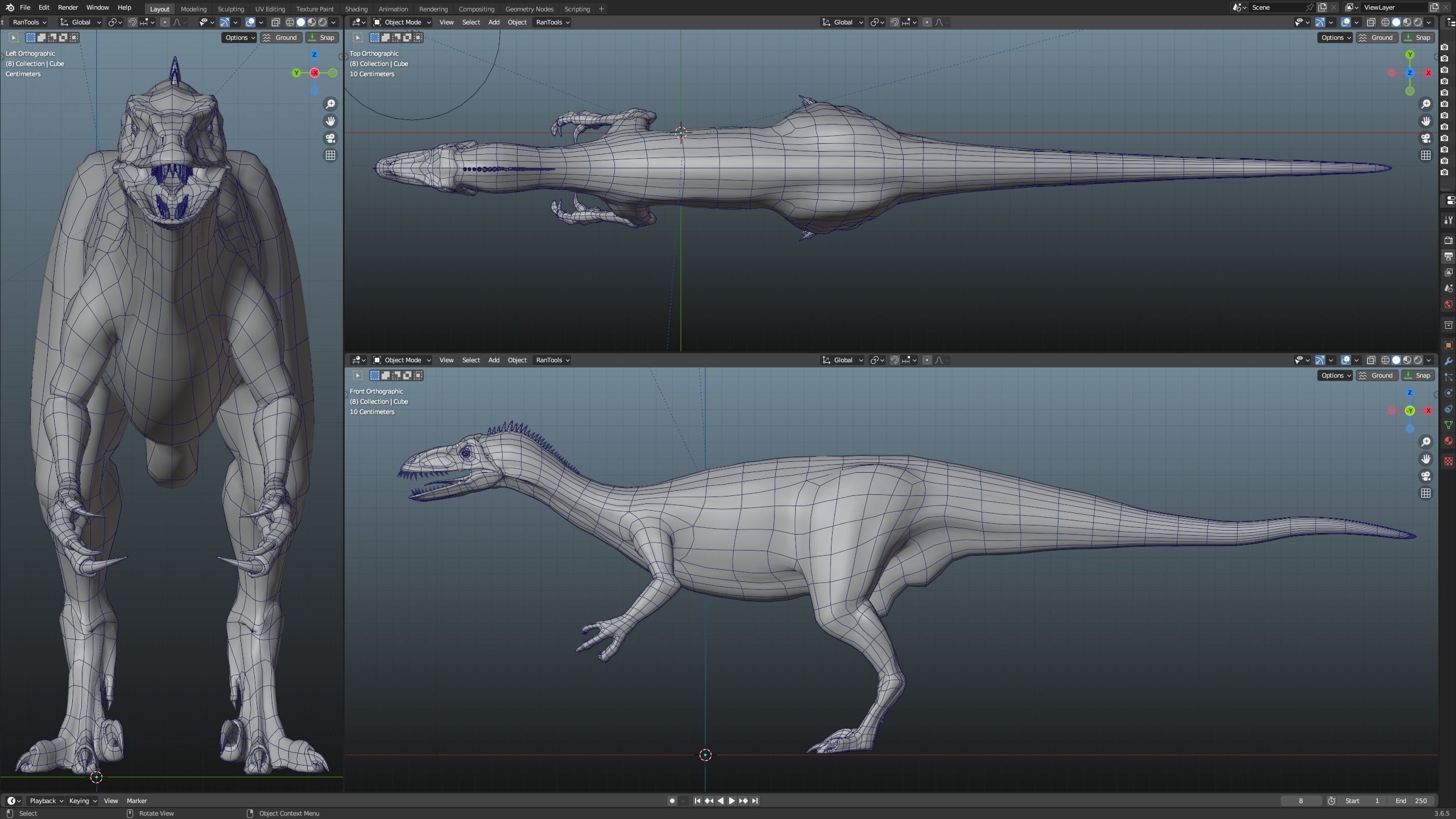Open Object menu in the front viewport header

pyautogui.click(x=517, y=360)
